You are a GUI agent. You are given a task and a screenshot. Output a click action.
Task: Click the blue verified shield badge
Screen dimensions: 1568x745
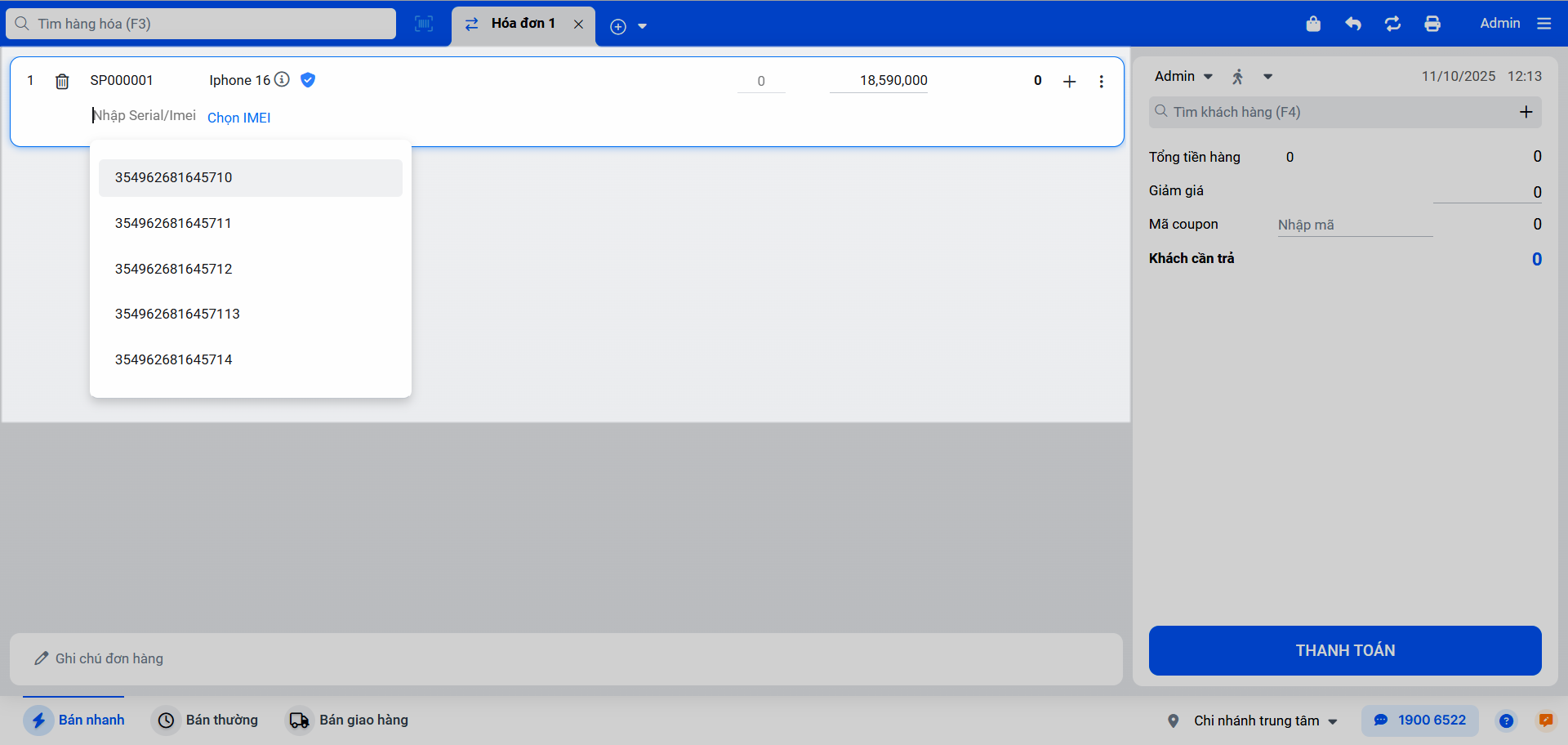coord(308,79)
